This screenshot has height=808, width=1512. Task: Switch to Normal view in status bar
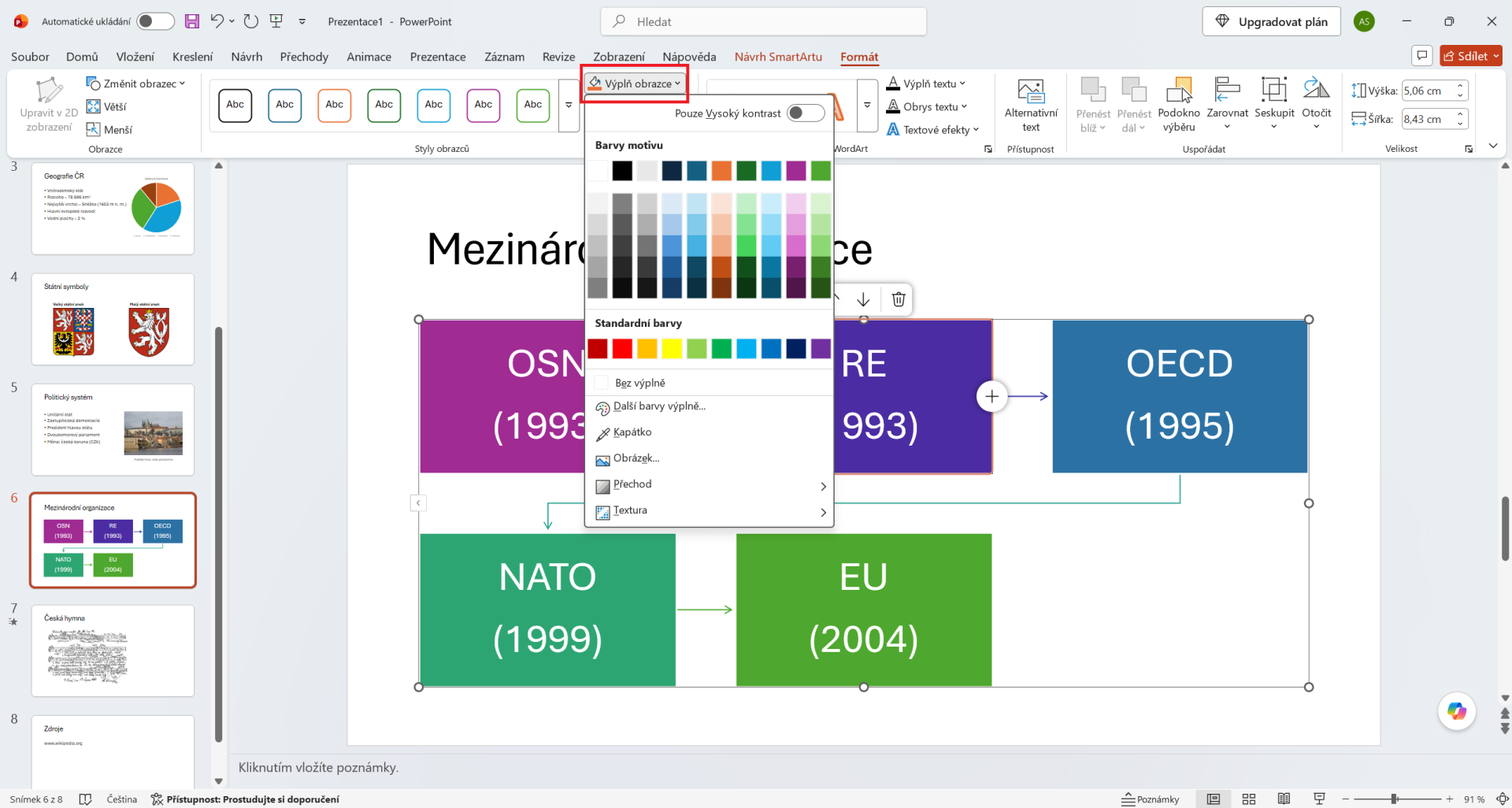click(1214, 799)
